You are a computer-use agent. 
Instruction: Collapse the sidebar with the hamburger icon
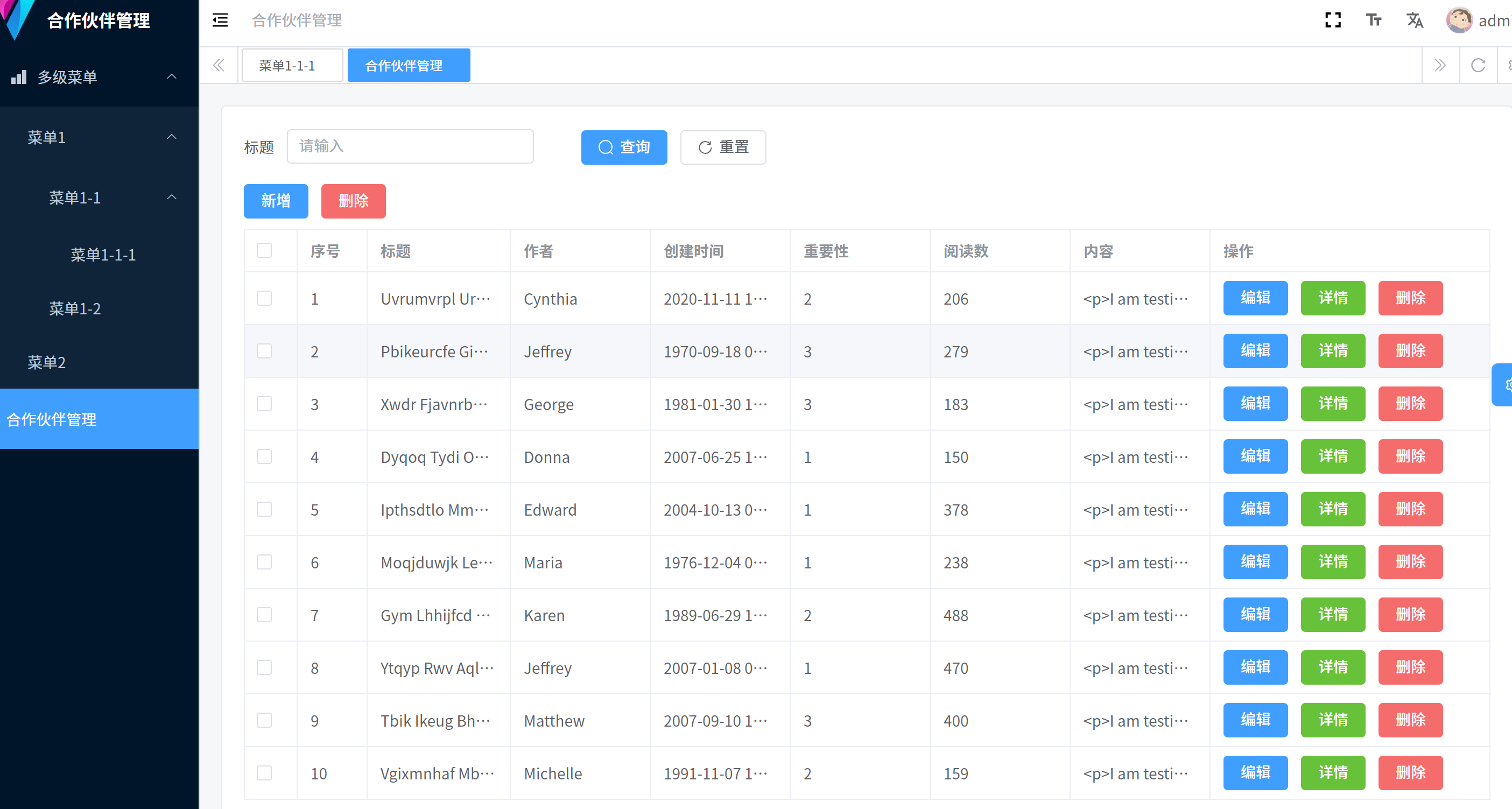point(220,20)
